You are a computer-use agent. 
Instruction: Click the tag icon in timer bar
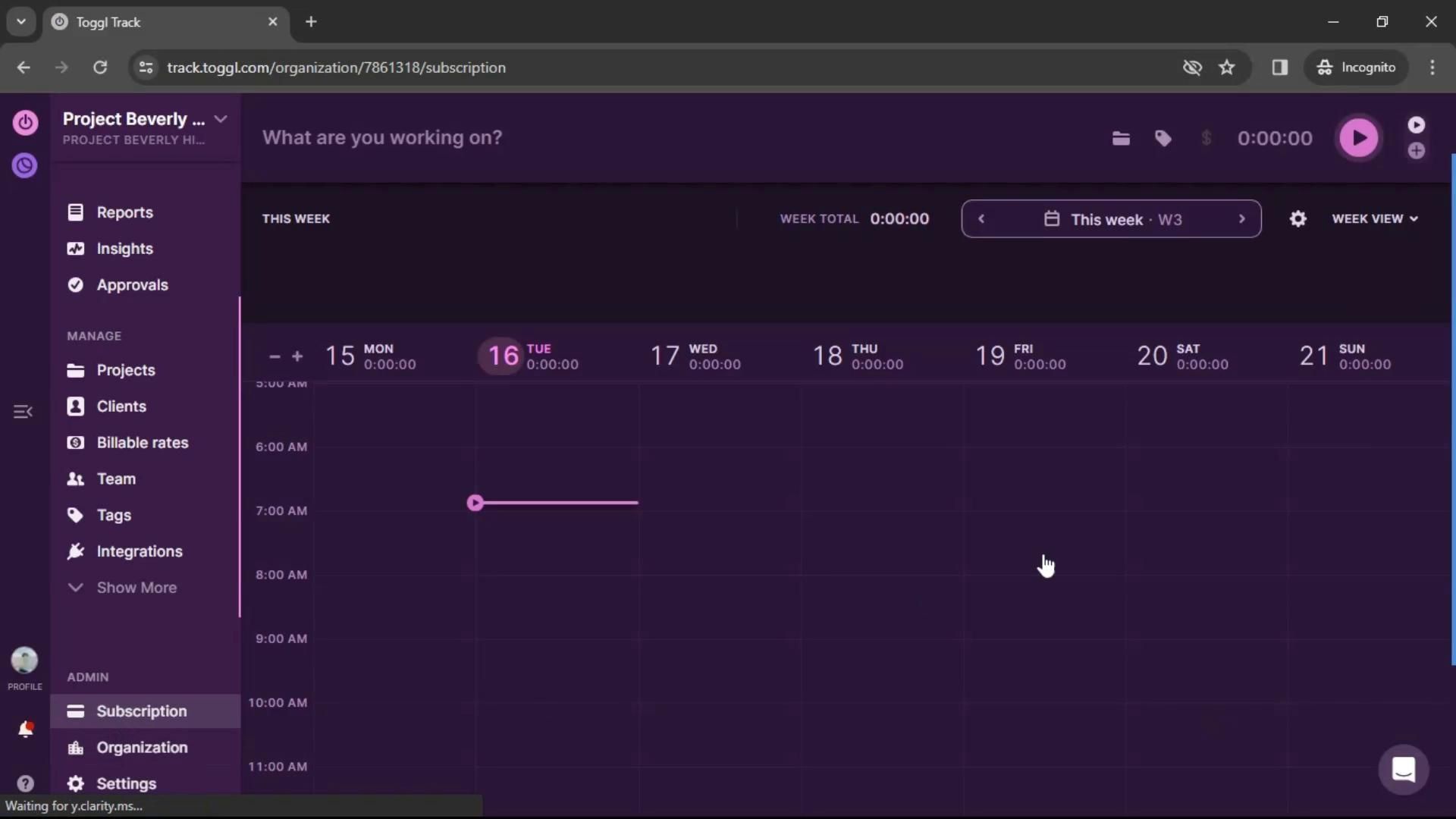[x=1163, y=138]
